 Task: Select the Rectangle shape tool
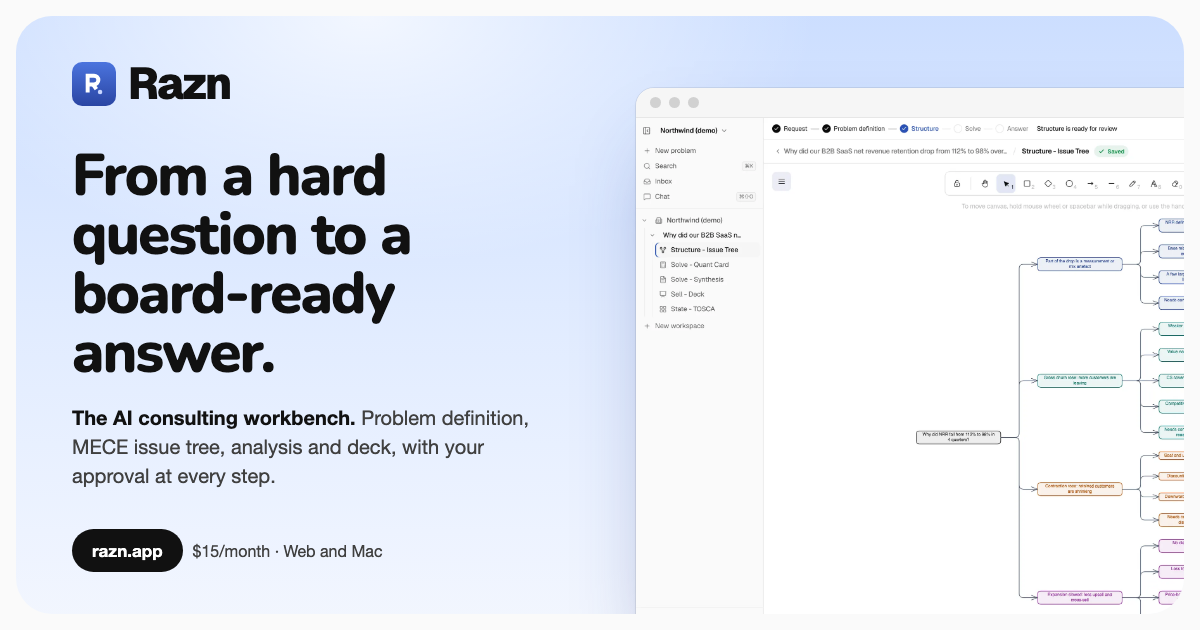pos(1027,183)
